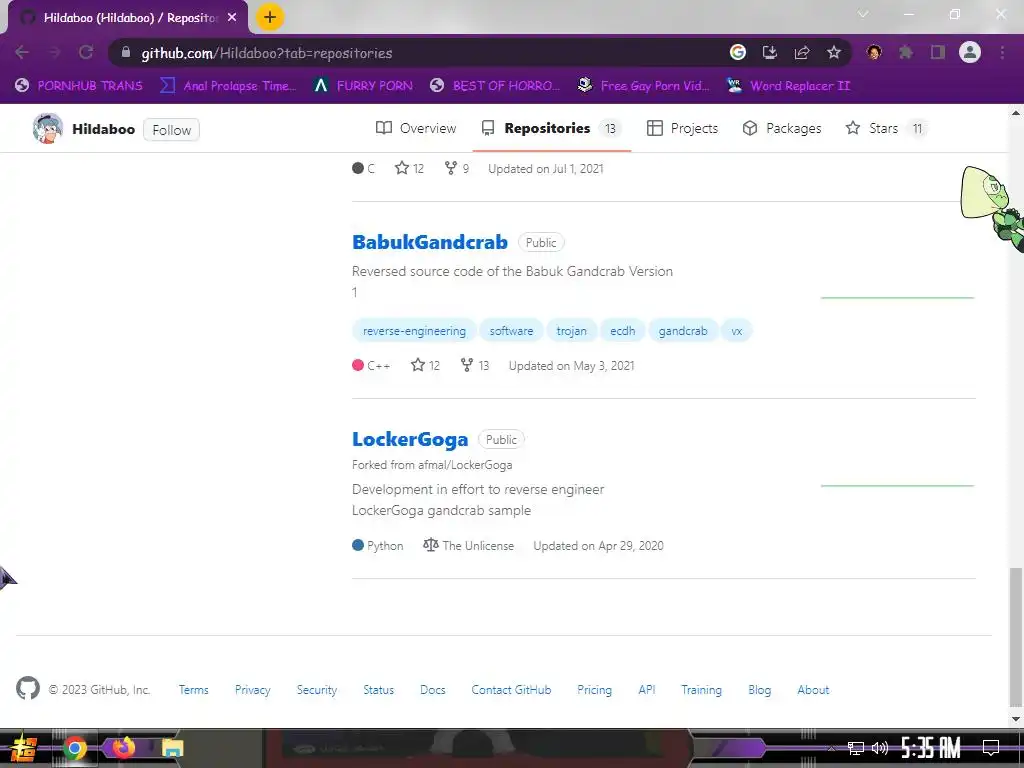The height and width of the screenshot is (768, 1024).
Task: Click the page vertical scrollbar thumb
Action: coord(1015,637)
